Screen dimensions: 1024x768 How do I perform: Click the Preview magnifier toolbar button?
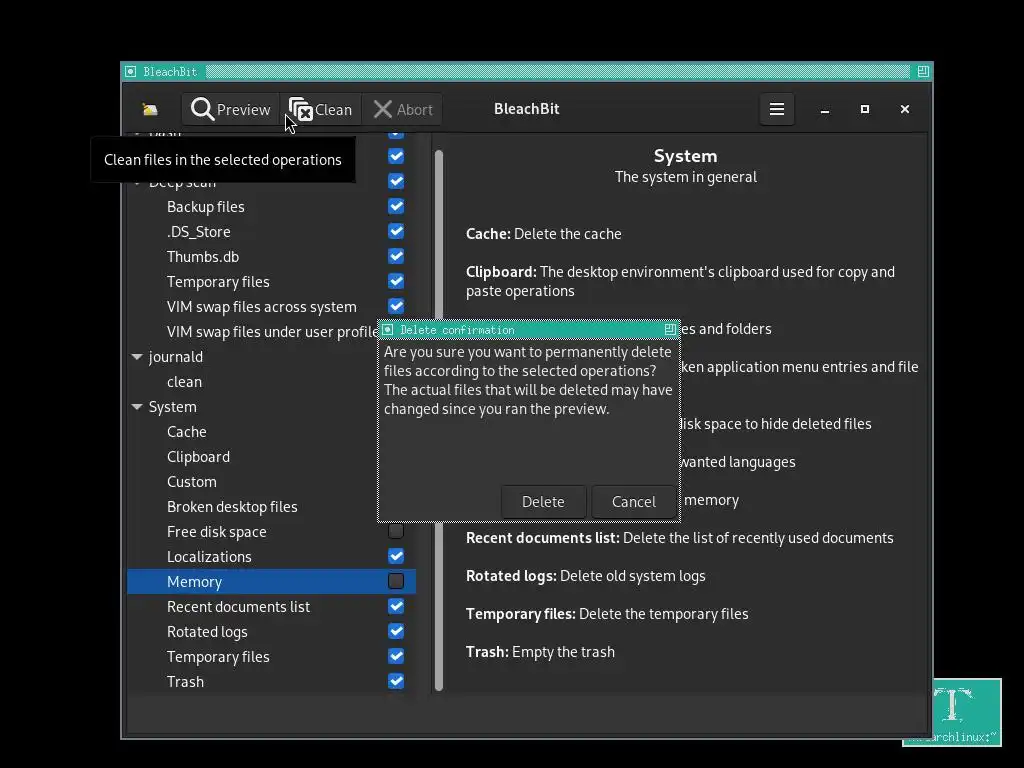pyautogui.click(x=231, y=109)
